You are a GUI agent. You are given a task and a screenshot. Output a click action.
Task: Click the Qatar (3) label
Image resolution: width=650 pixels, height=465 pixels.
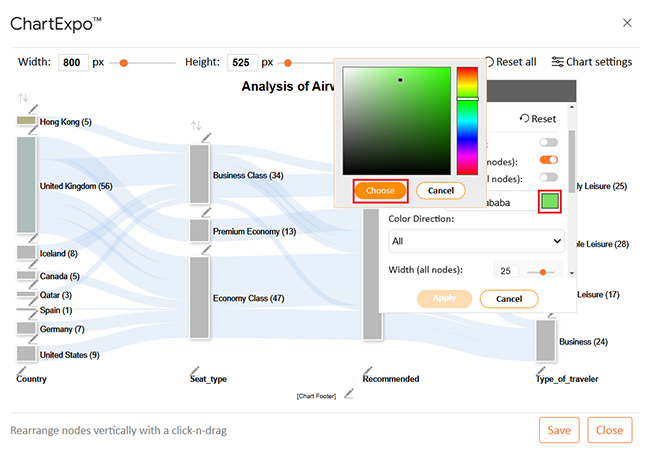[x=56, y=295]
